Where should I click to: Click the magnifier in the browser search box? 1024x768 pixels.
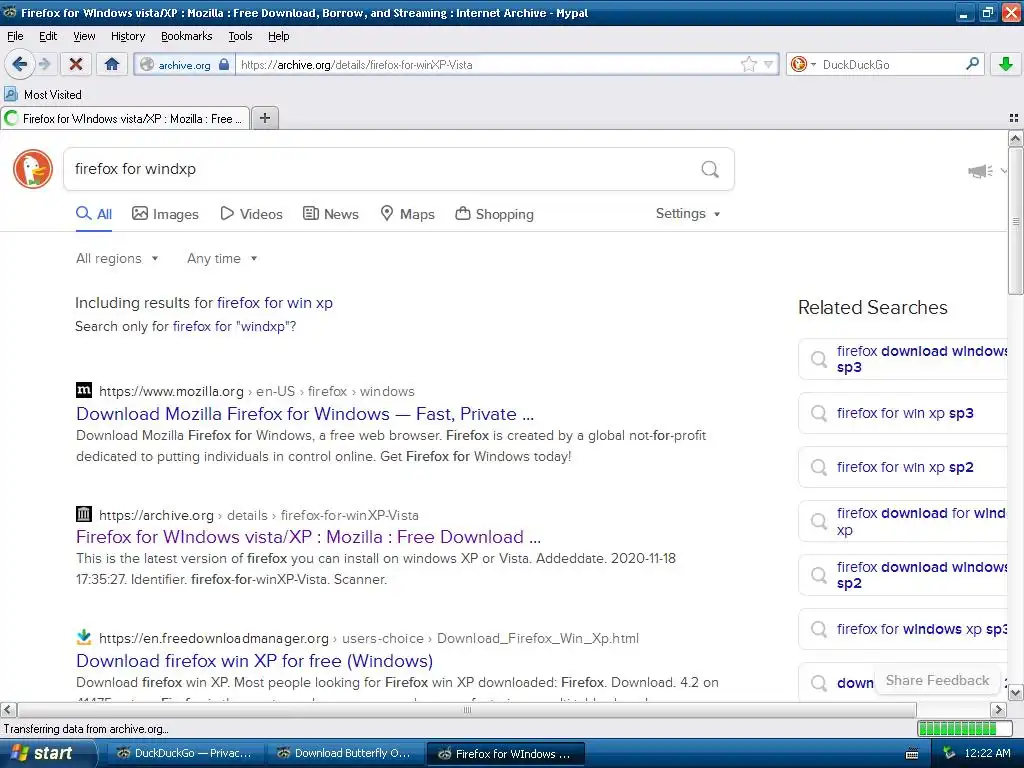[x=972, y=64]
